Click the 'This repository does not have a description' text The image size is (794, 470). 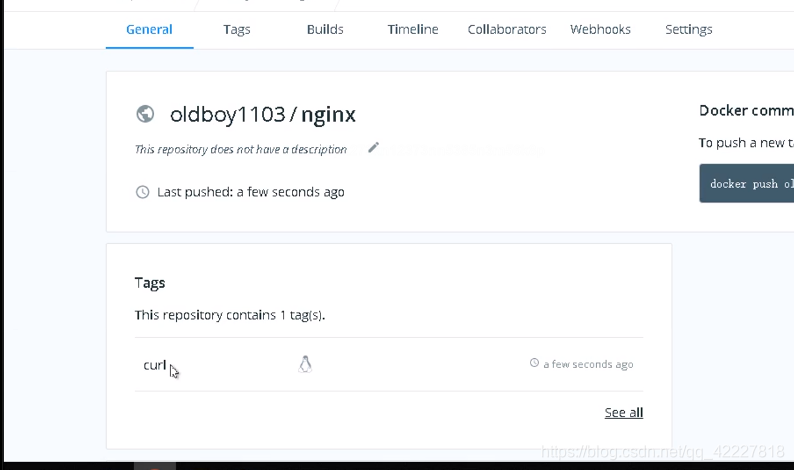coord(241,149)
